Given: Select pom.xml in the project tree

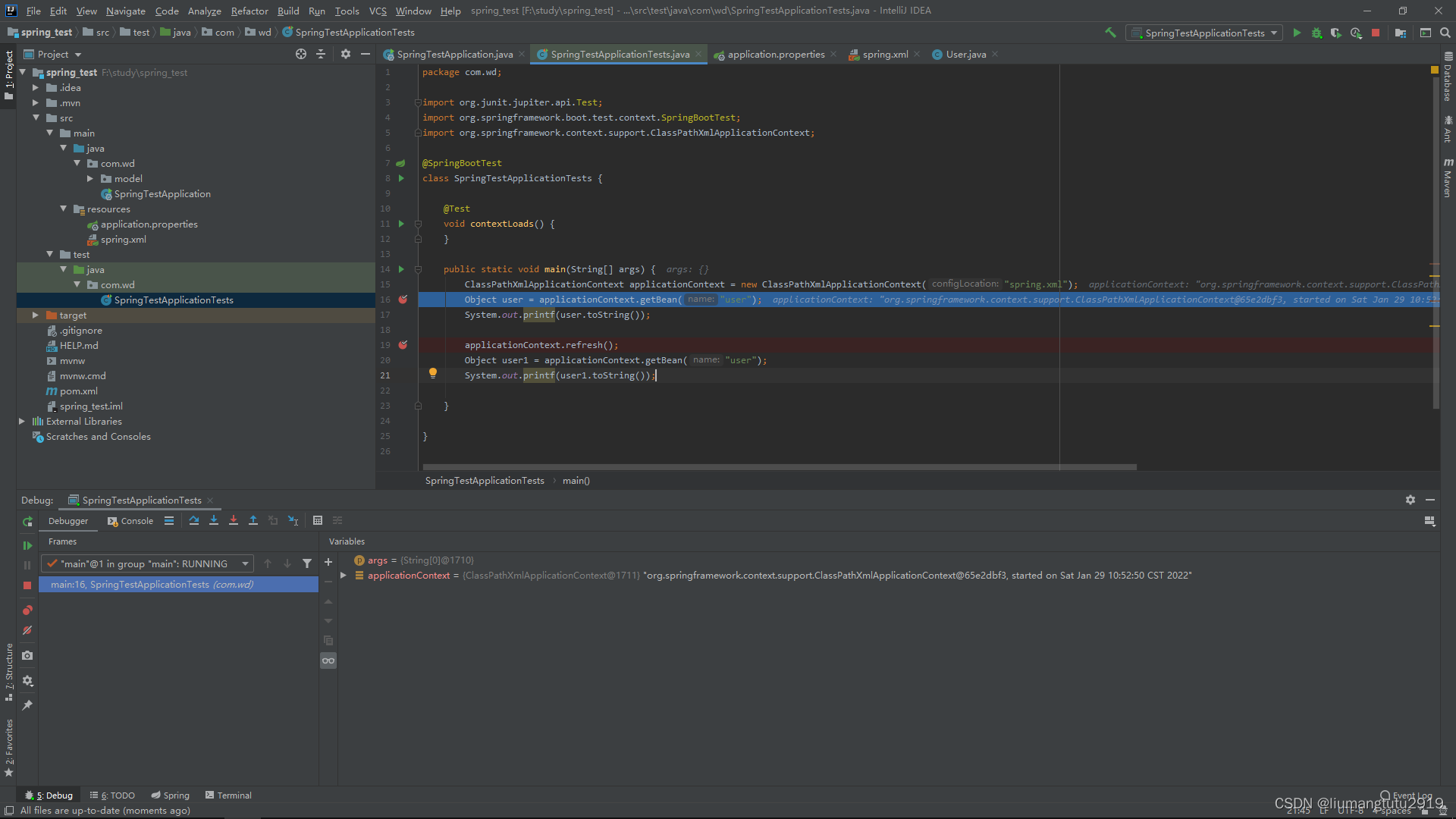Looking at the screenshot, I should [x=79, y=391].
